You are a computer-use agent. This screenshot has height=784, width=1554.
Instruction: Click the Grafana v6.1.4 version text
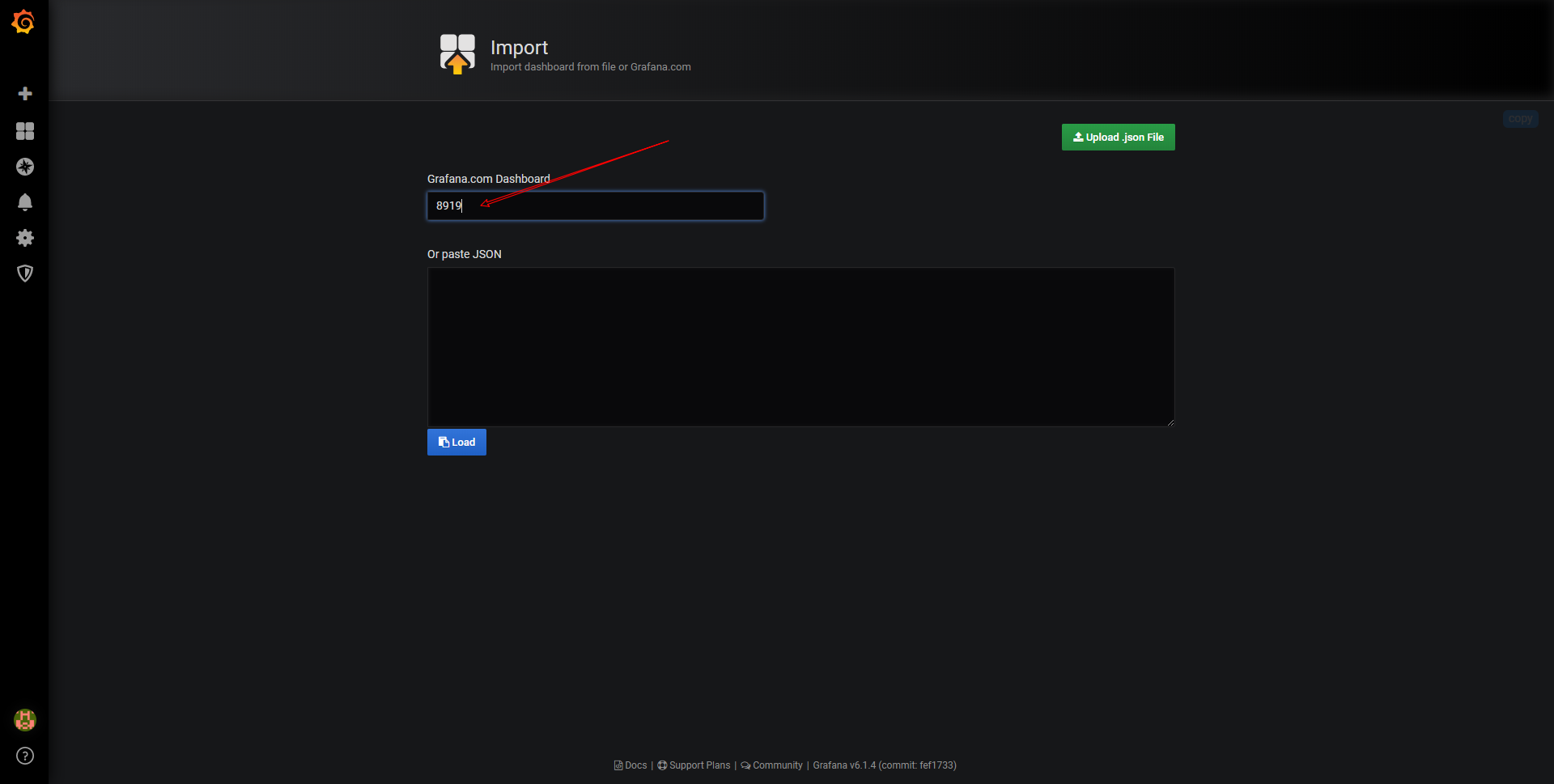(885, 765)
